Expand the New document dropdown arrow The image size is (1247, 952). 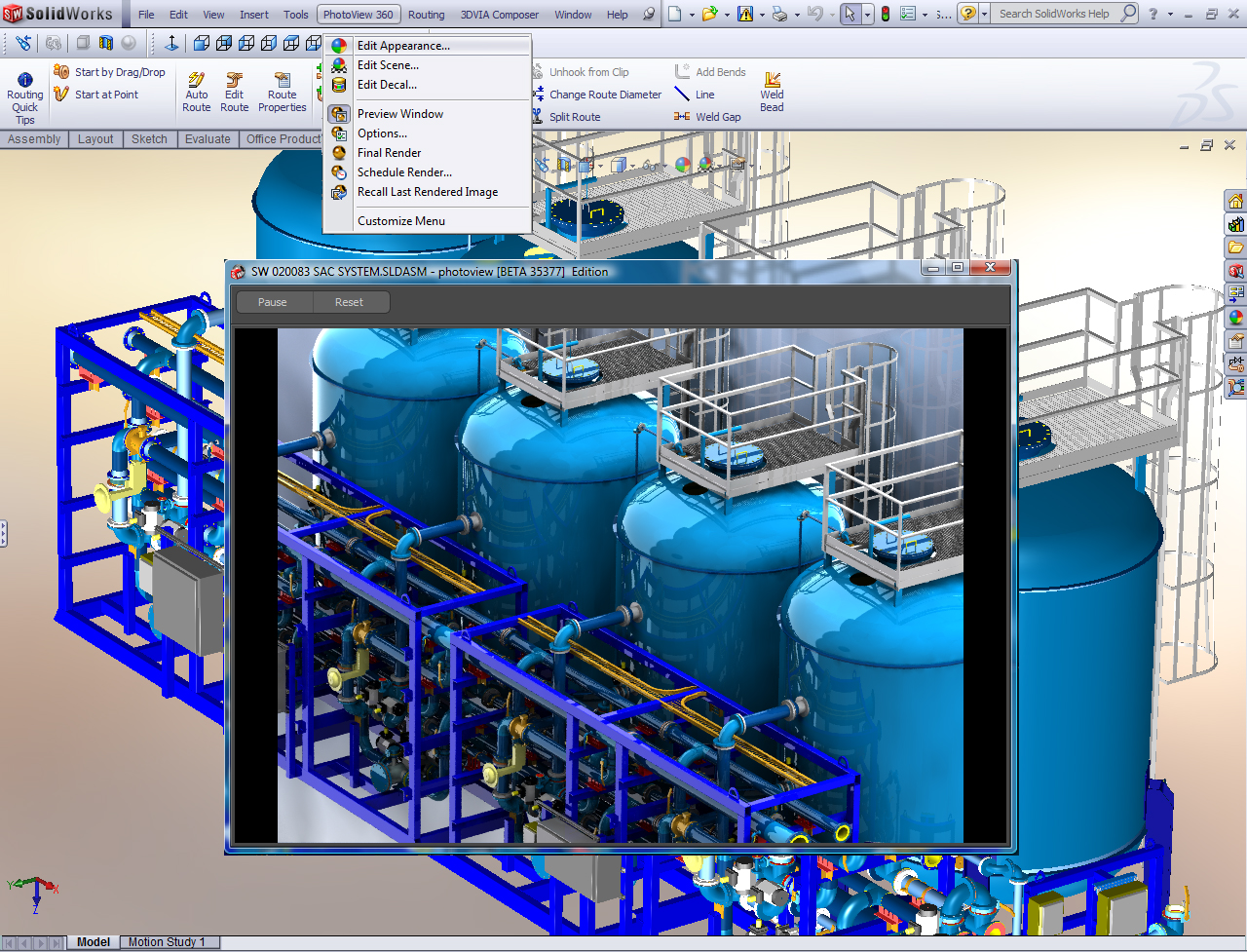pyautogui.click(x=692, y=15)
